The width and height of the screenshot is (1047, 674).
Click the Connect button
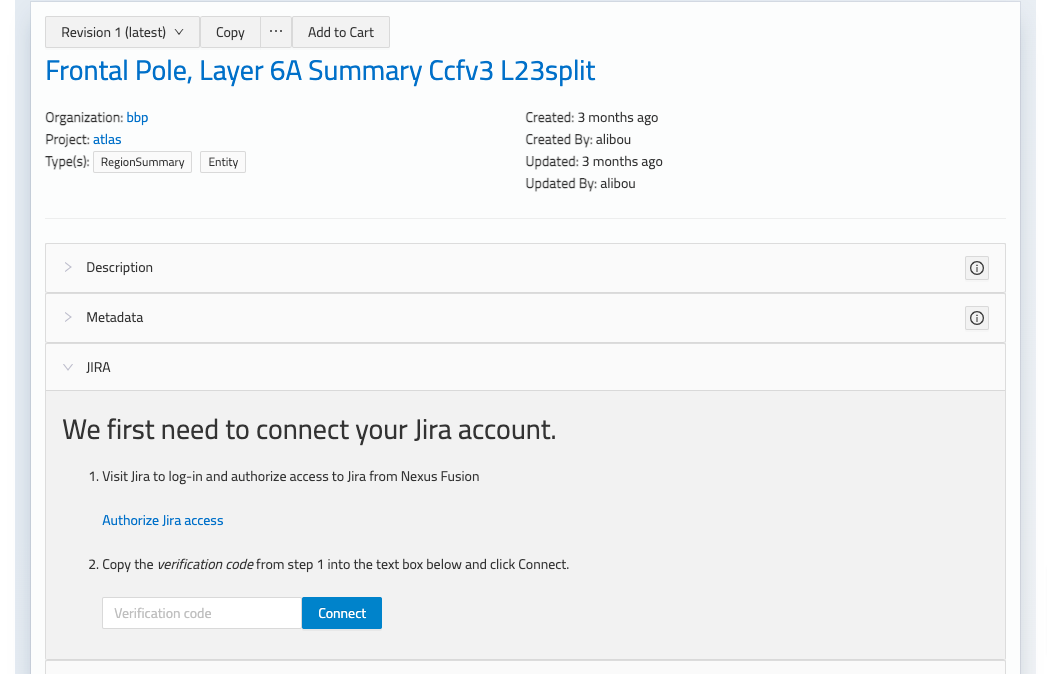(x=342, y=613)
